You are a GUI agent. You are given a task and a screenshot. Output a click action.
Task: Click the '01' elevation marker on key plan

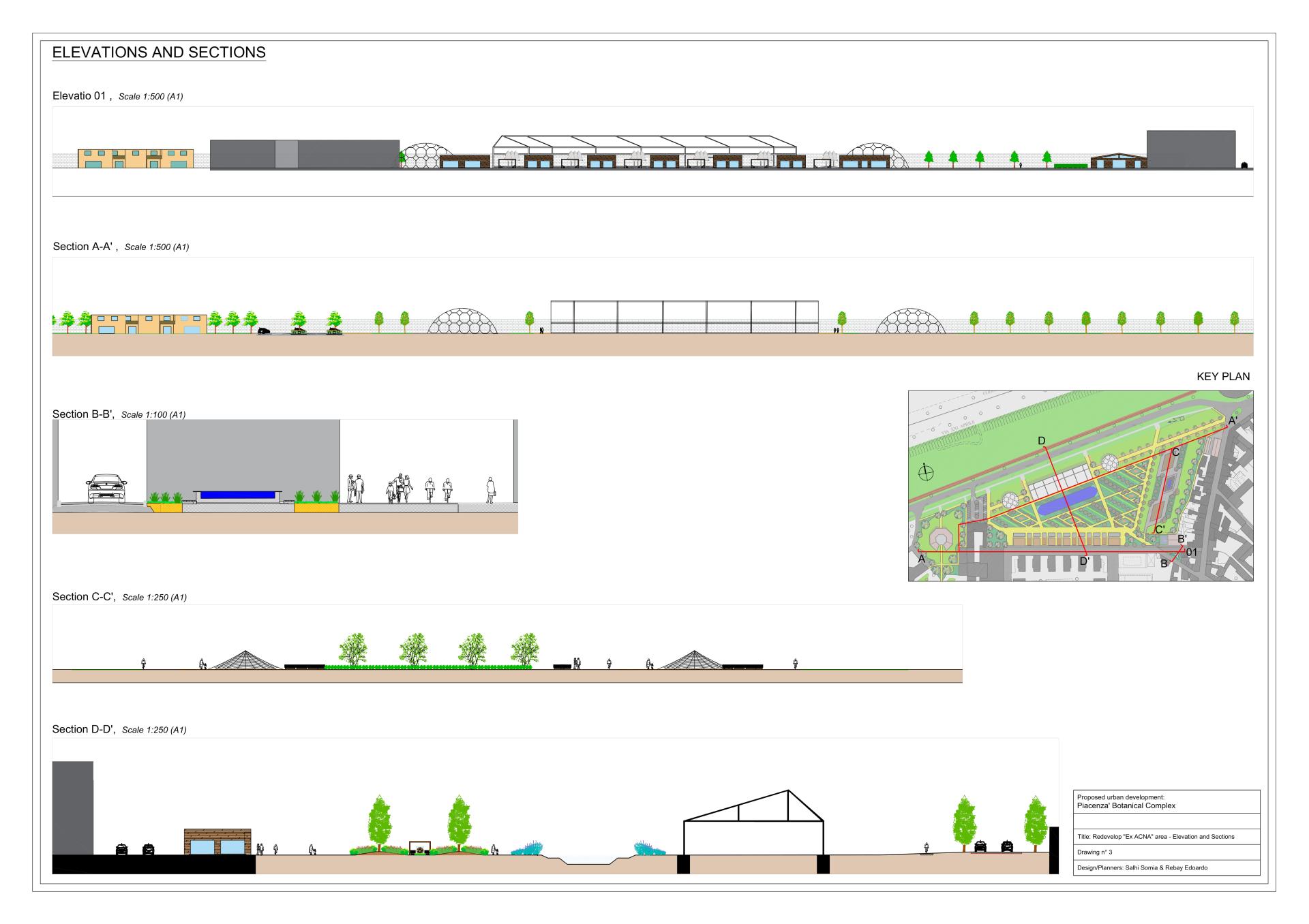[1191, 552]
